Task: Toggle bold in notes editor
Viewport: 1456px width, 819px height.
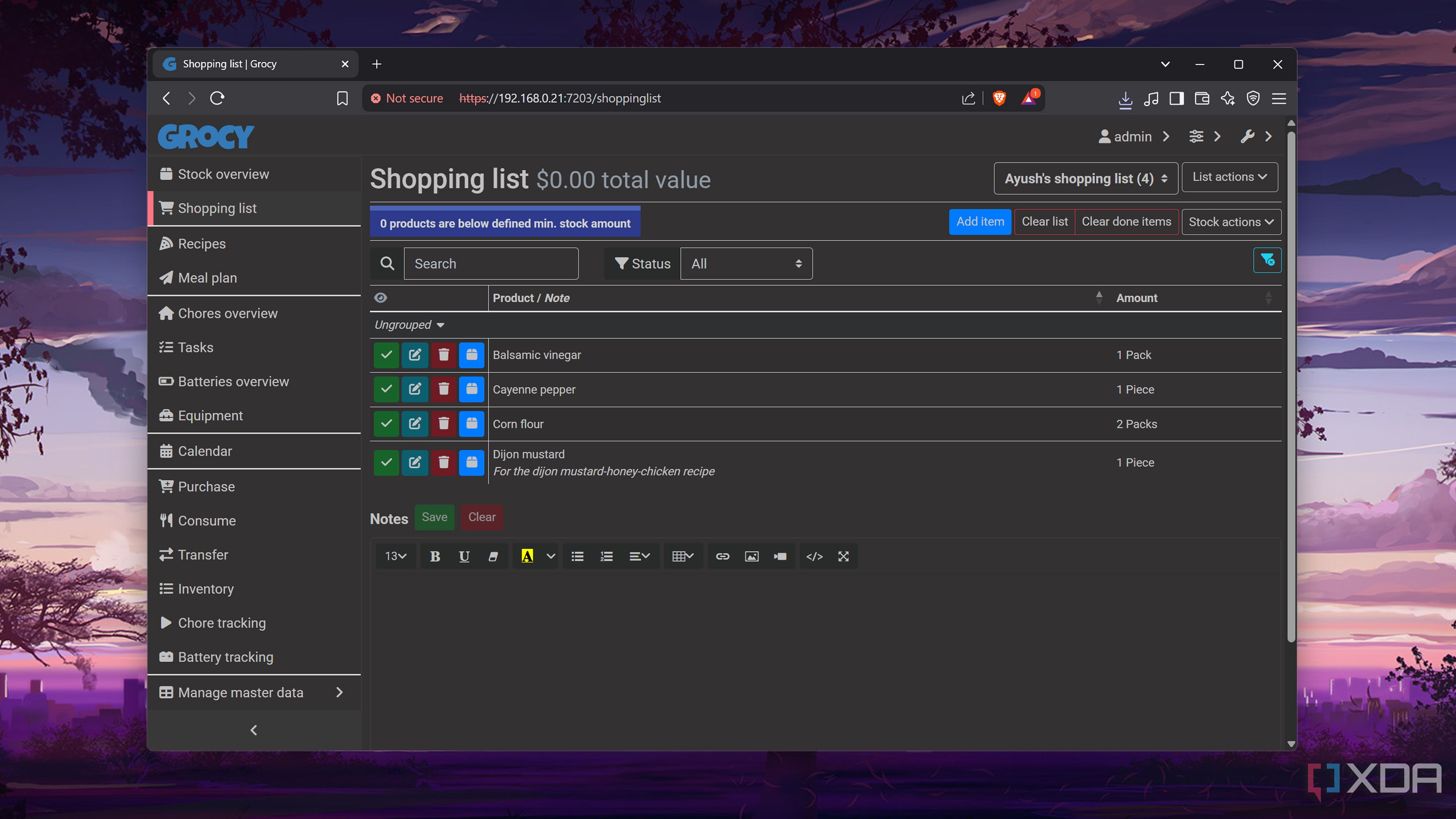Action: coord(435,557)
